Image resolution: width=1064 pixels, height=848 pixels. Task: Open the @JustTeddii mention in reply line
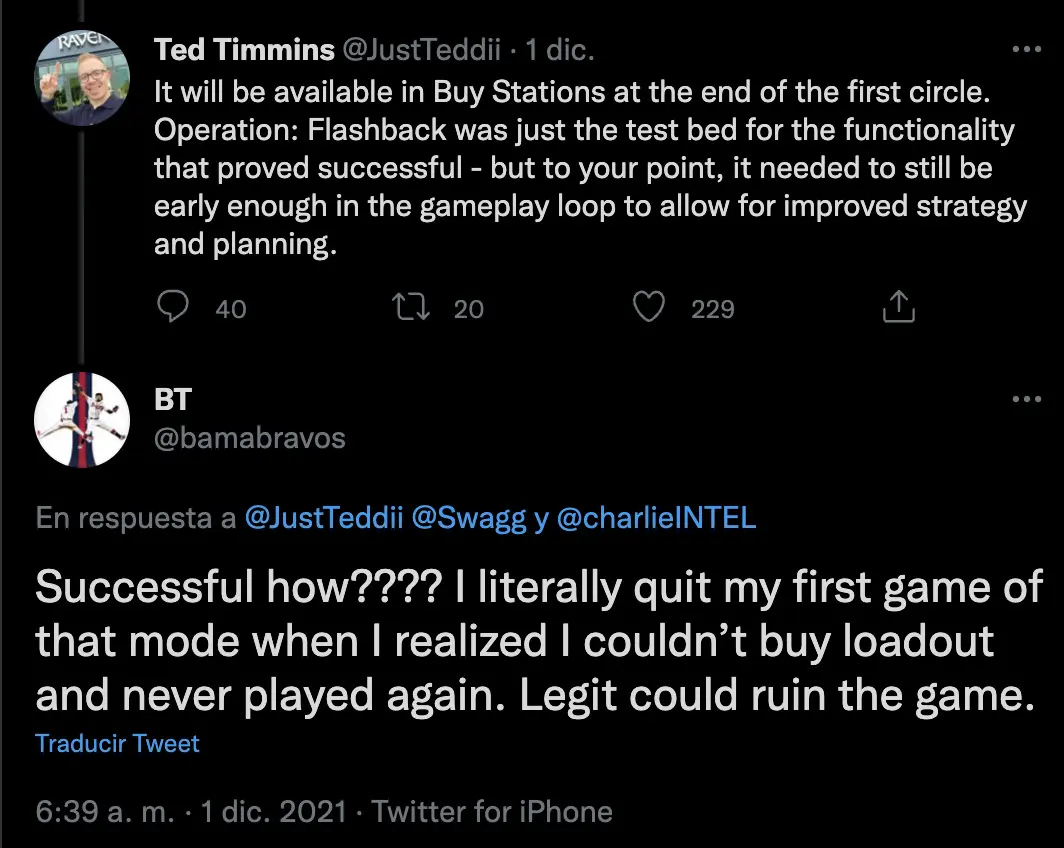(324, 518)
